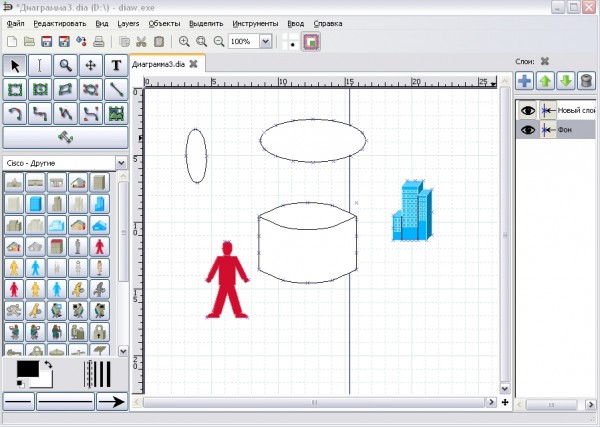
Task: Select the text edit cursor tool
Action: click(x=40, y=66)
